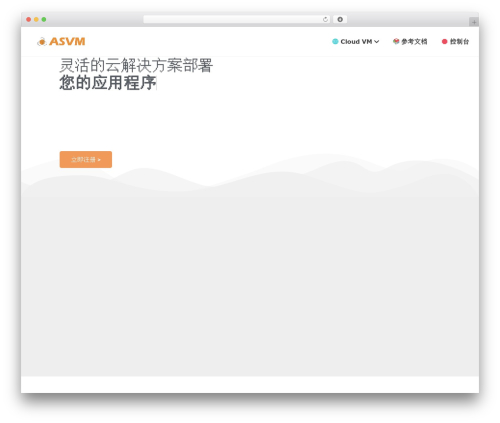Focus the browser address bar
Screen dimensions: 500x423
[237, 19]
